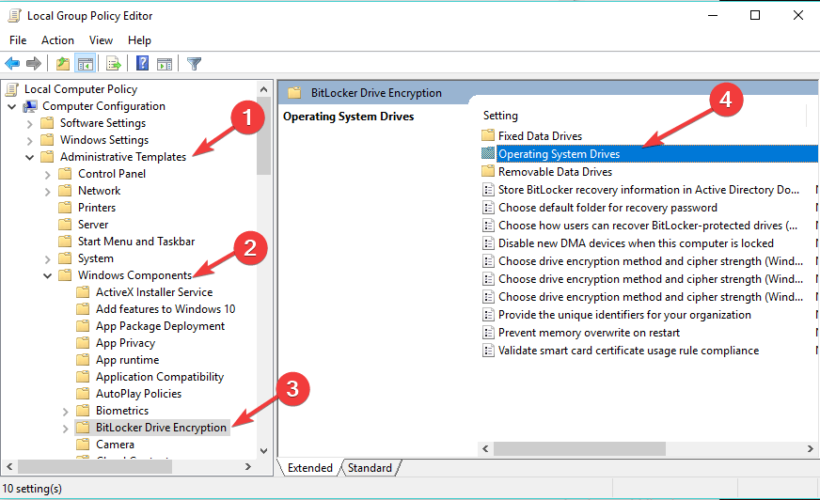Viewport: 820px width, 500px height.
Task: Collapse the Computer Configuration node
Action: coord(12,106)
